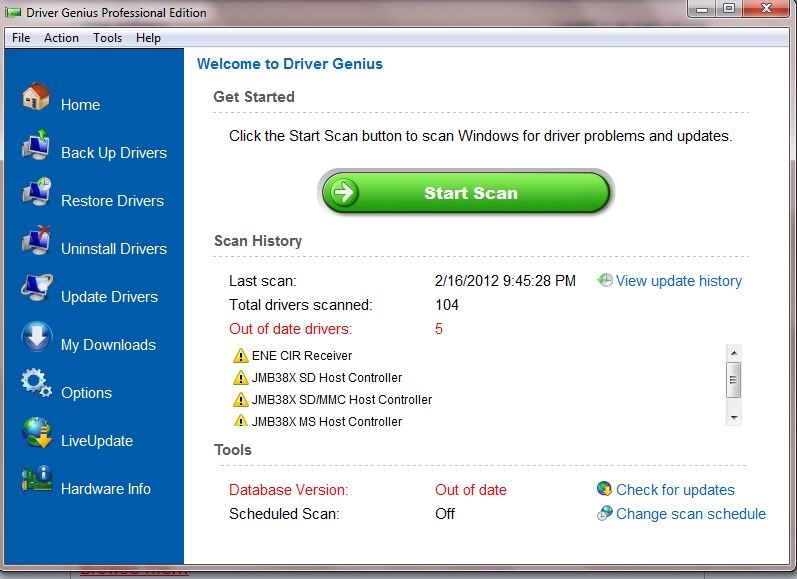Click the last scan date 2/16/2012 9:45:28 PM
The height and width of the screenshot is (579, 797).
pos(505,281)
